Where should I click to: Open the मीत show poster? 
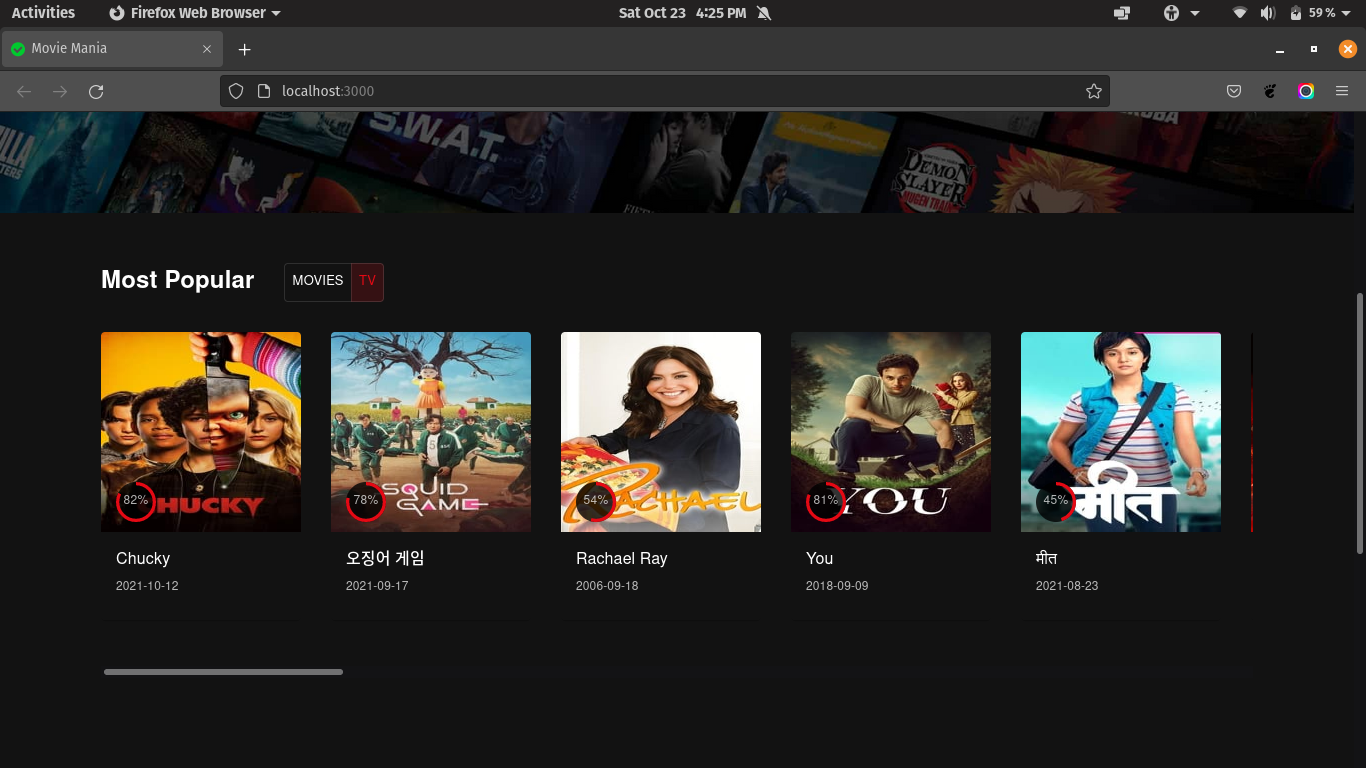[x=1121, y=432]
